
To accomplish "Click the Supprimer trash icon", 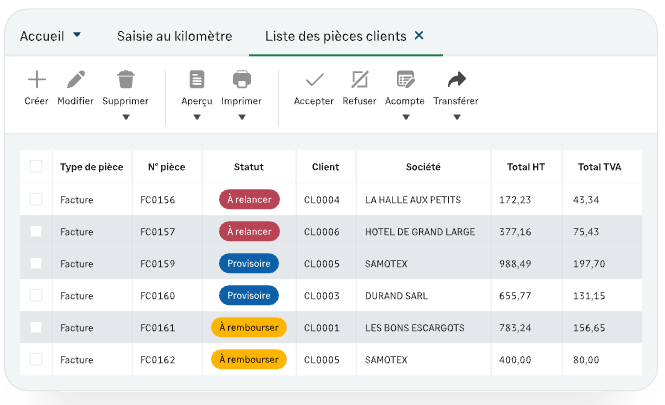I will coord(126,80).
